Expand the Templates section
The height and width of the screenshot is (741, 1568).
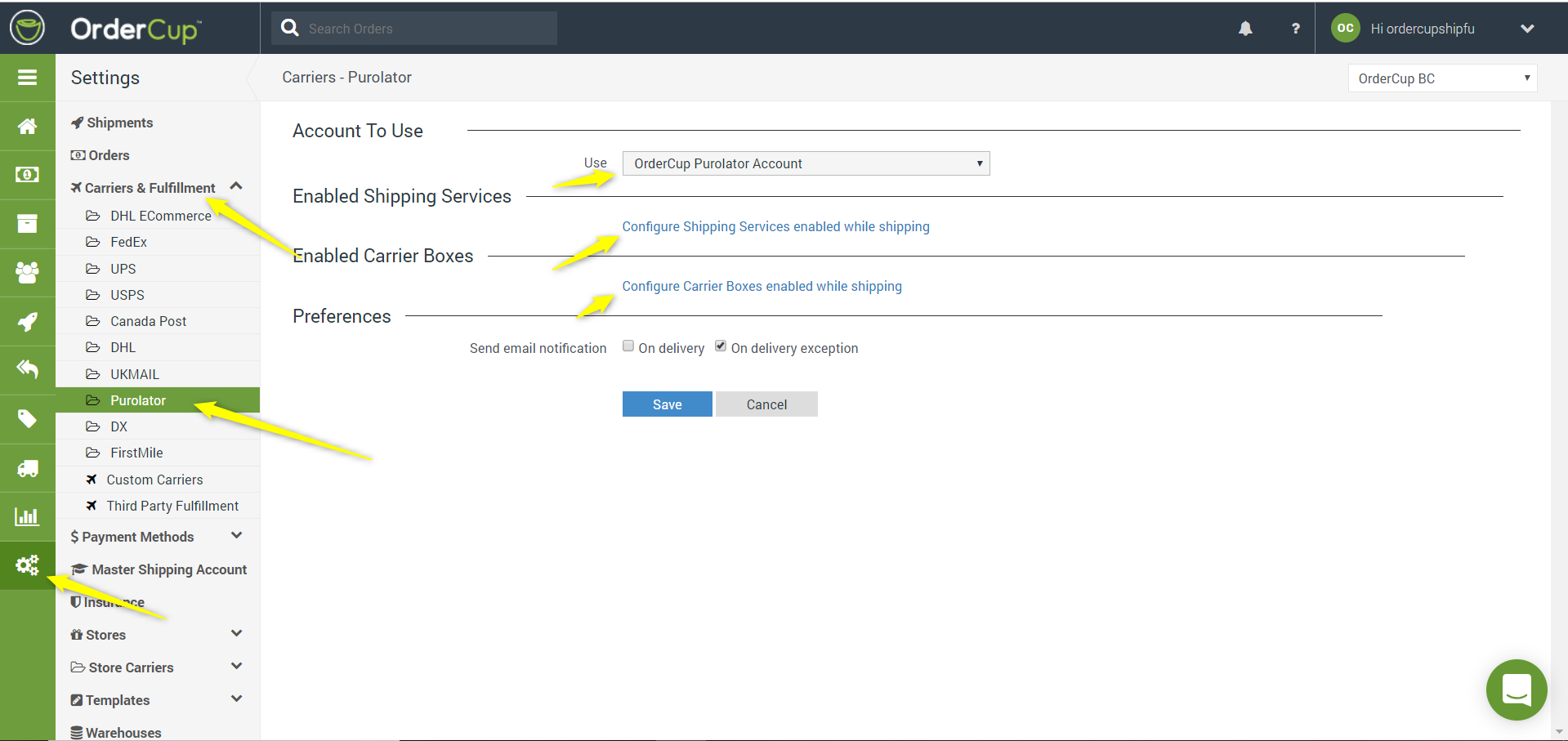click(236, 699)
